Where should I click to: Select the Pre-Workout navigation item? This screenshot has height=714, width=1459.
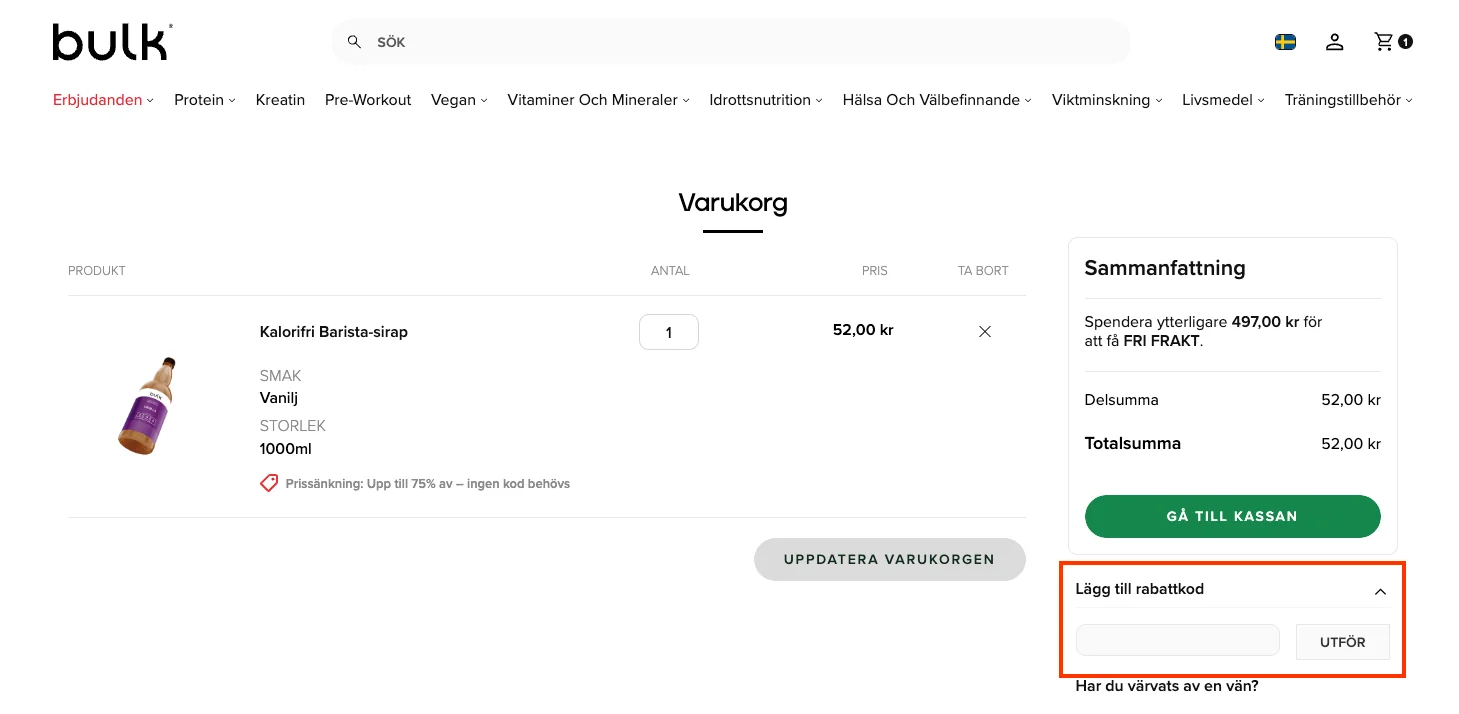point(367,99)
